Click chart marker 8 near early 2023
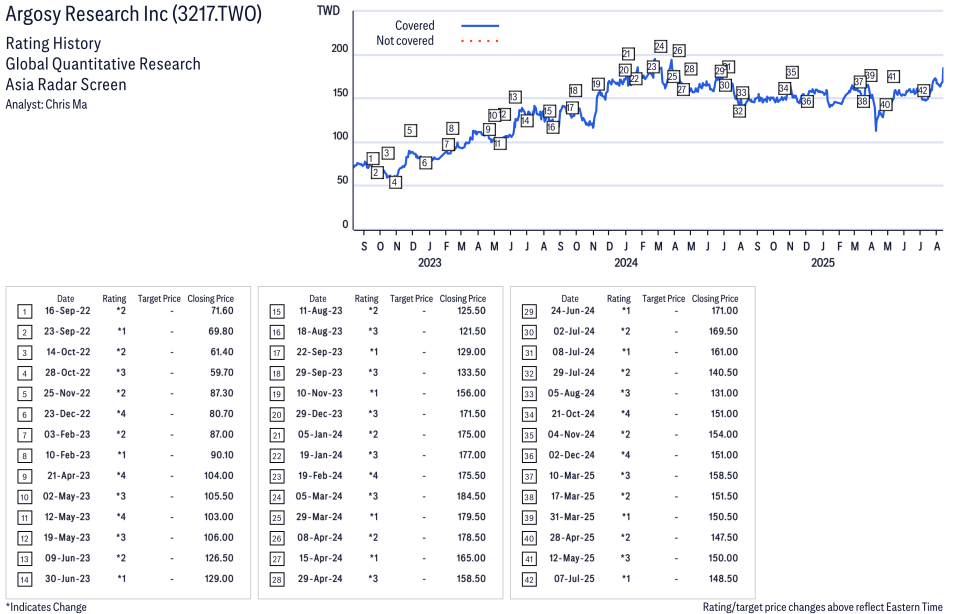The image size is (954, 614). 451,128
